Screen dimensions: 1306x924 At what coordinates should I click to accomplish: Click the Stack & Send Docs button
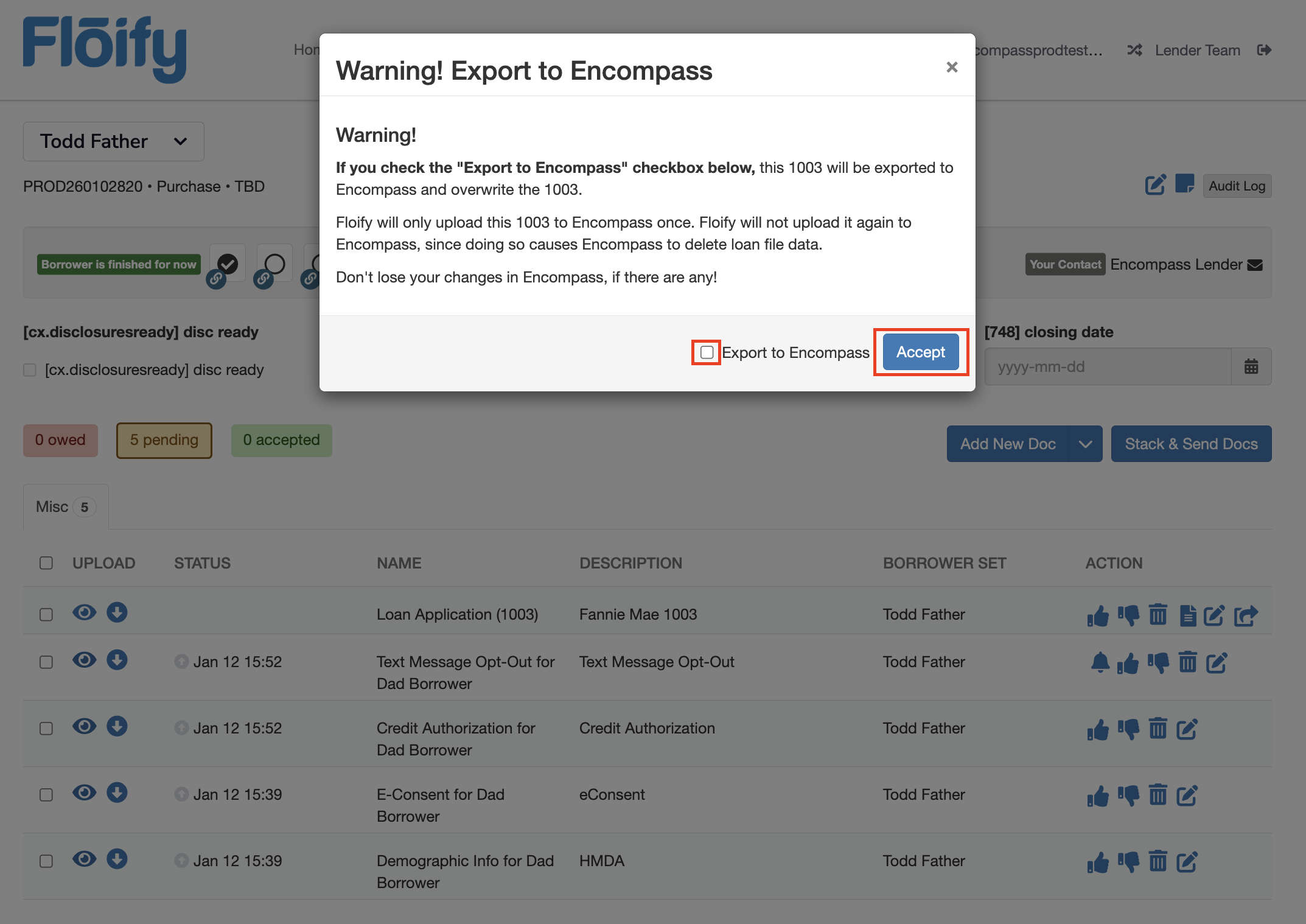(x=1190, y=444)
